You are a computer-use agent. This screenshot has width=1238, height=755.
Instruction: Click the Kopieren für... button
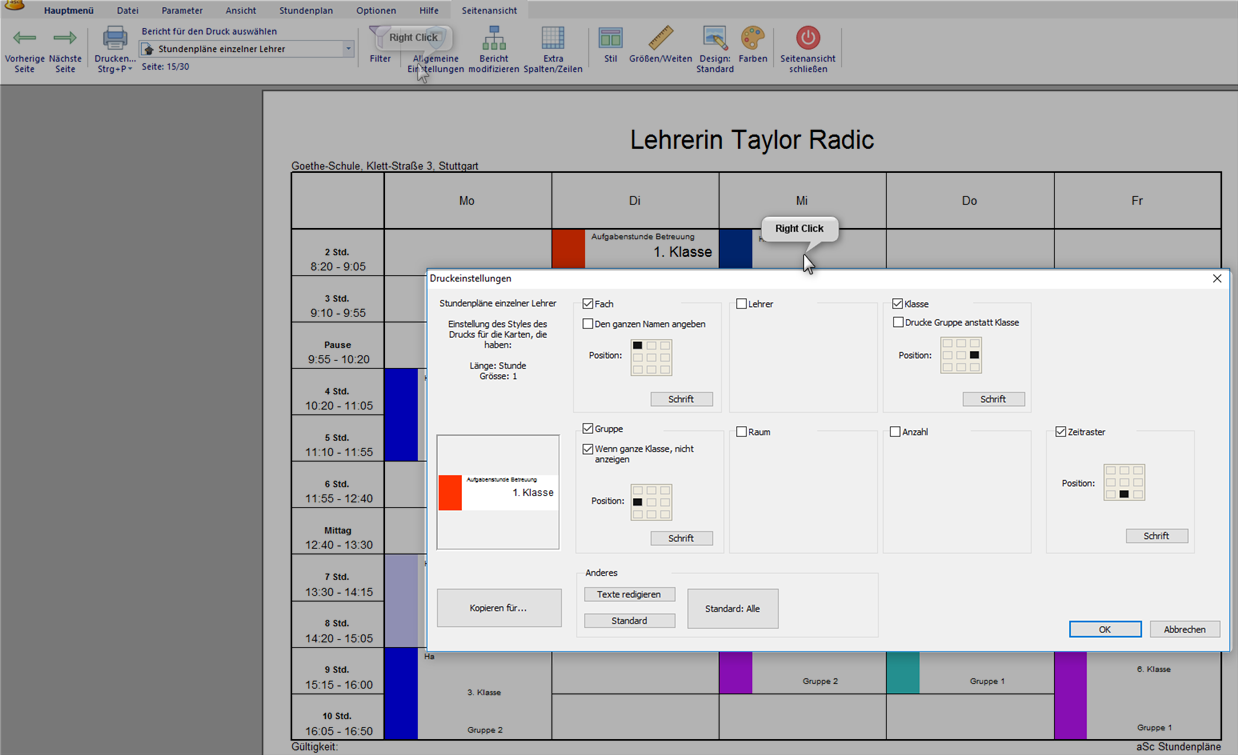point(499,608)
